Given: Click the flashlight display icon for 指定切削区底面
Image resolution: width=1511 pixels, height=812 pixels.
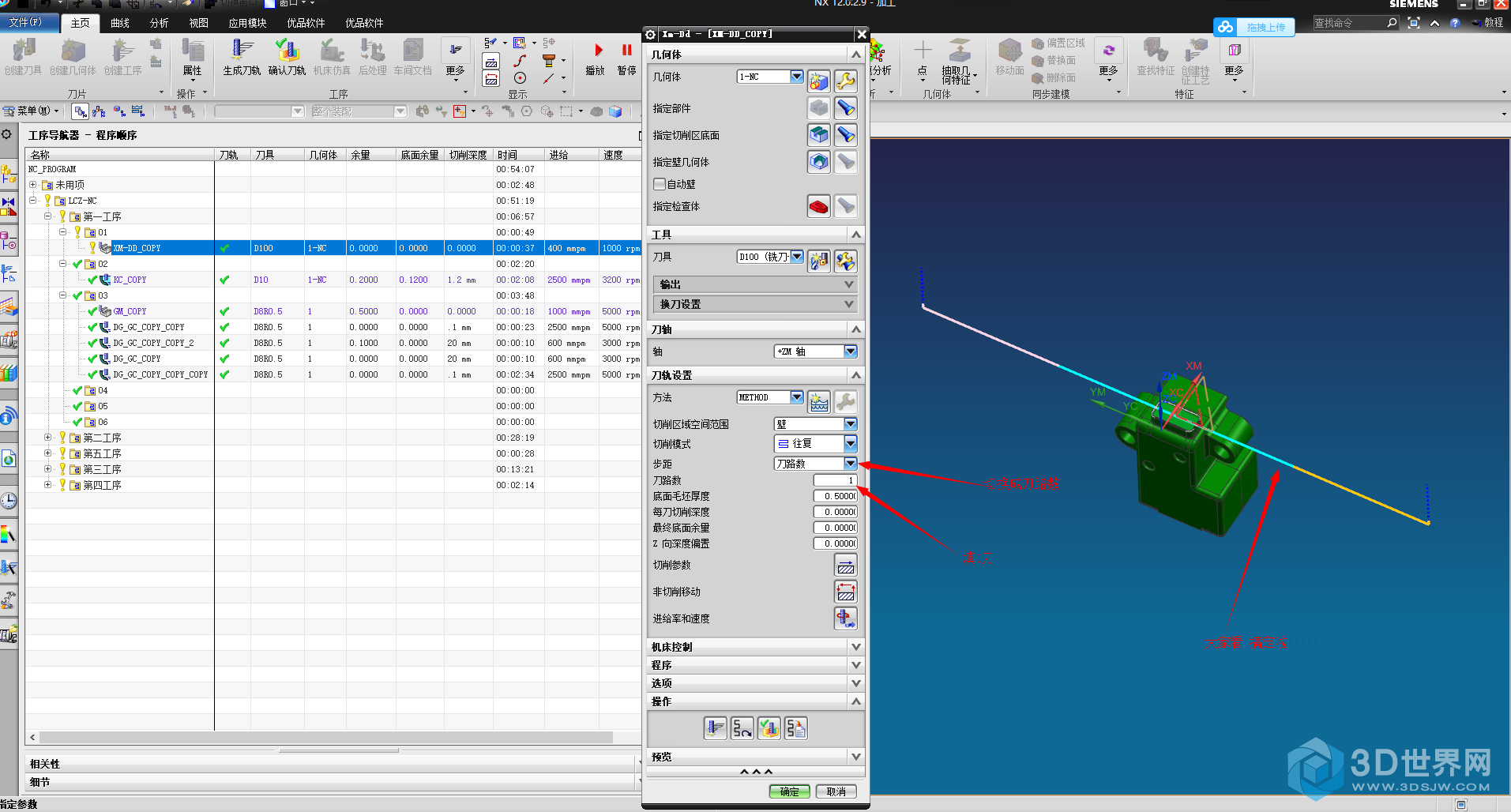Looking at the screenshot, I should pyautogui.click(x=846, y=135).
